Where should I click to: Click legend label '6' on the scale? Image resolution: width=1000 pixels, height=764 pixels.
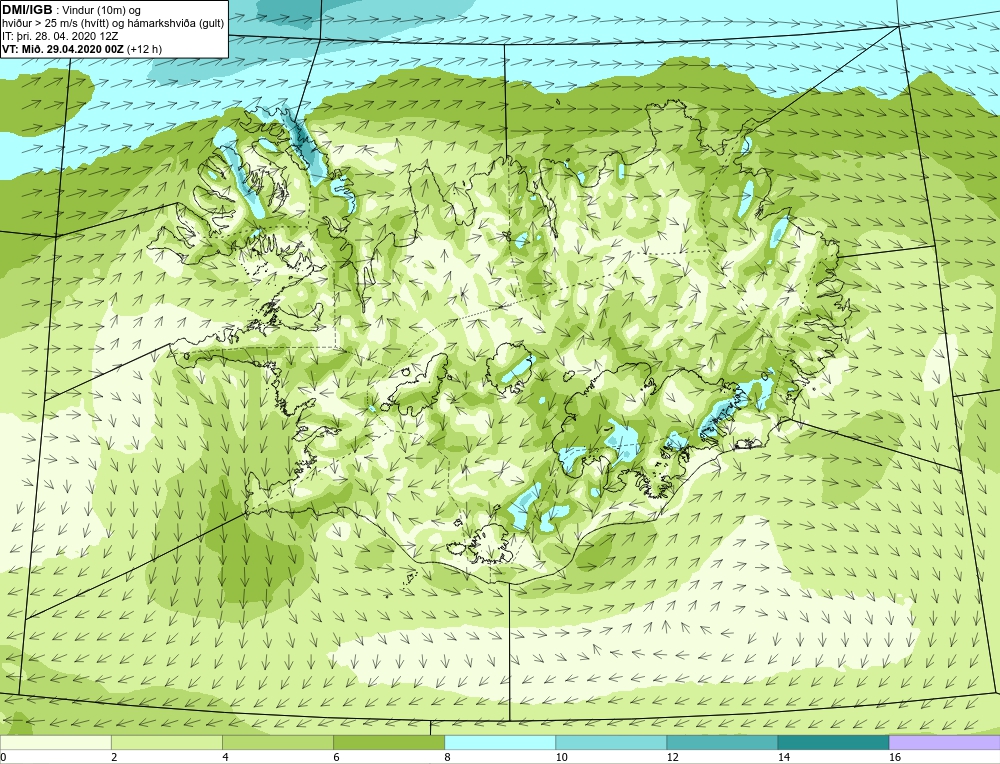tap(336, 757)
